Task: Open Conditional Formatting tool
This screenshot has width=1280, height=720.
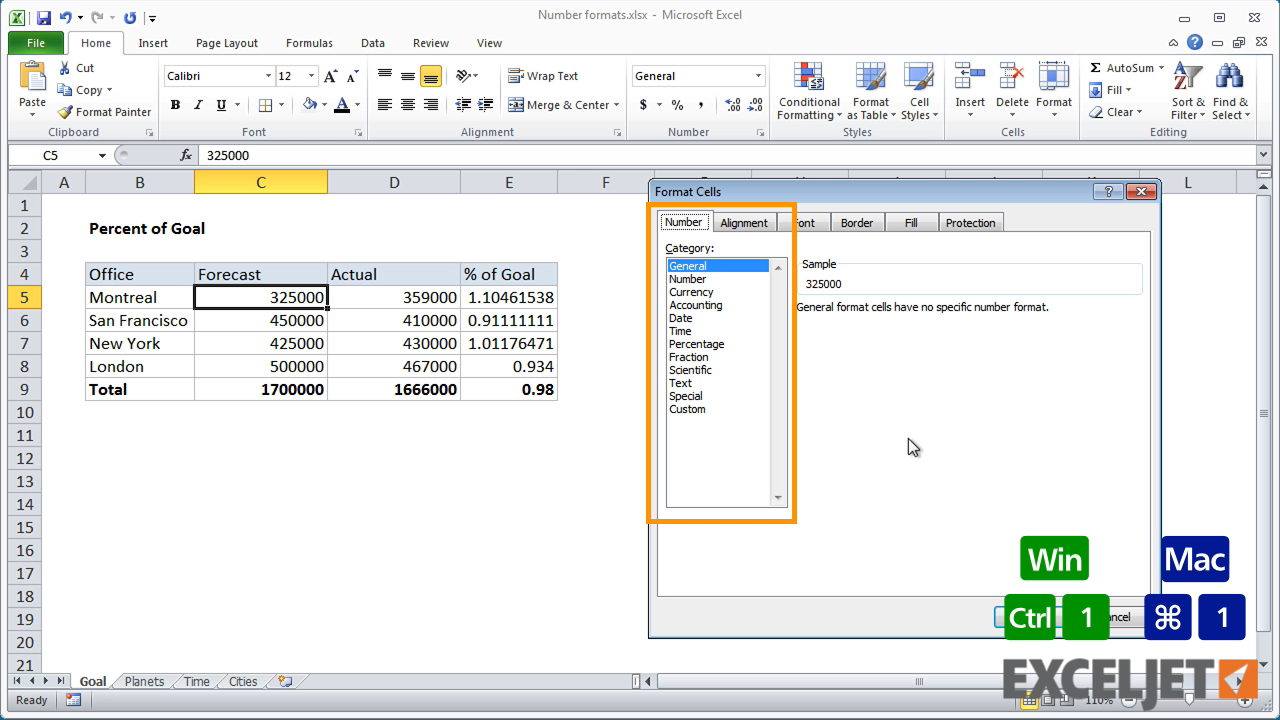Action: [x=809, y=92]
